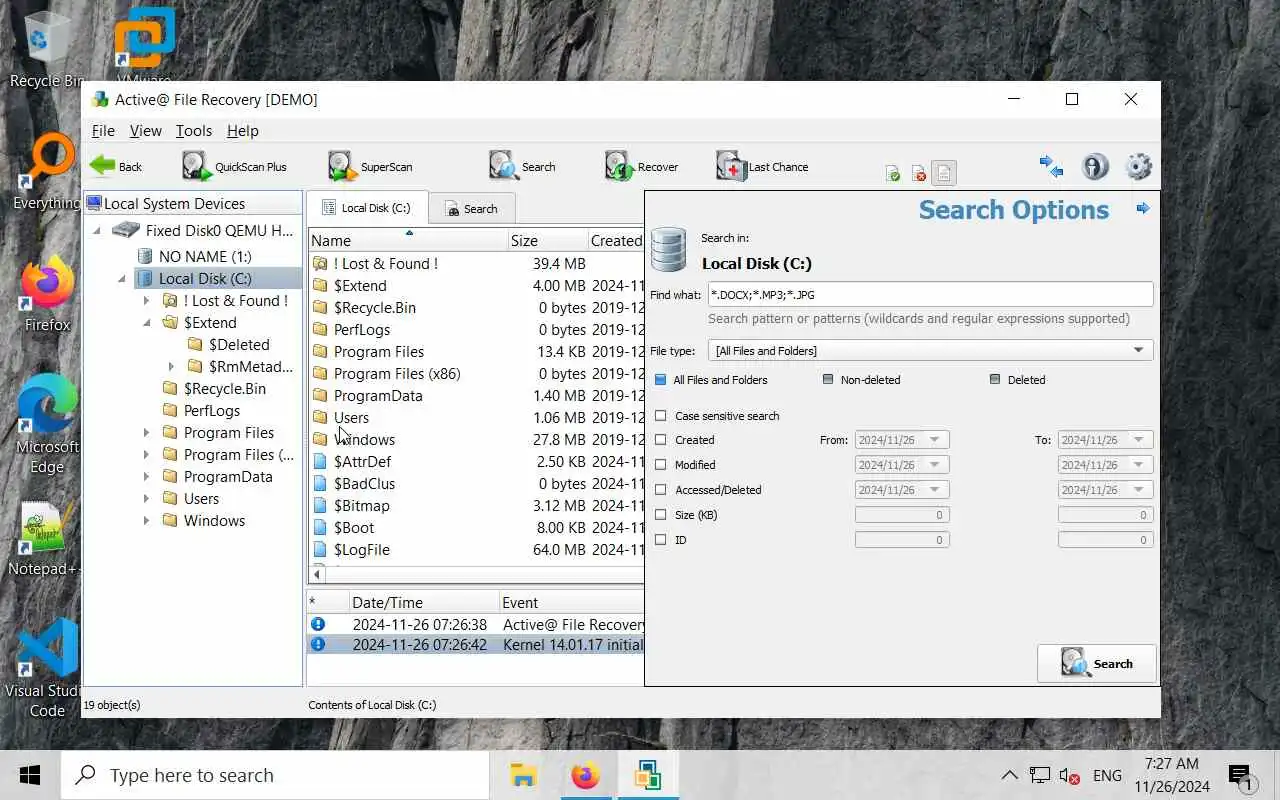Click Find what pattern input field
The width and height of the screenshot is (1280, 800).
[930, 294]
